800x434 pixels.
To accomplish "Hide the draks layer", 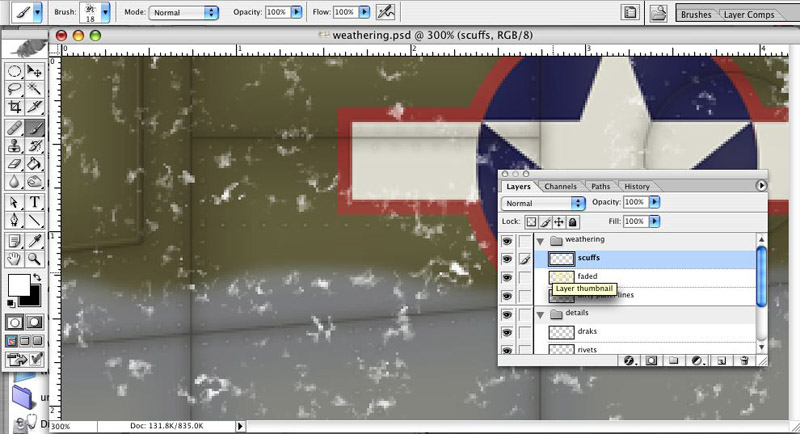I will point(507,333).
